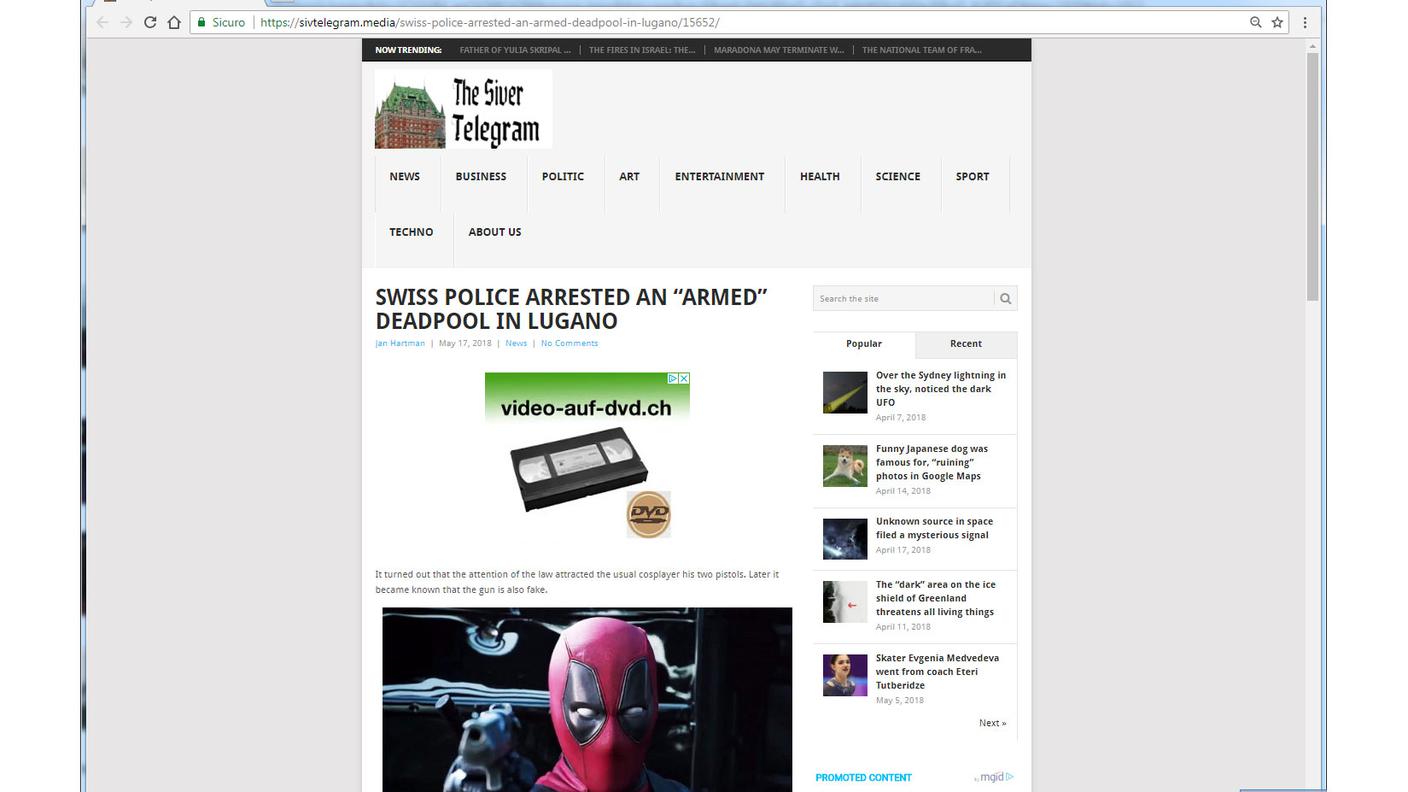This screenshot has width=1408, height=792.
Task: Open the ENTERTAINMENT menu item
Action: pyautogui.click(x=719, y=176)
